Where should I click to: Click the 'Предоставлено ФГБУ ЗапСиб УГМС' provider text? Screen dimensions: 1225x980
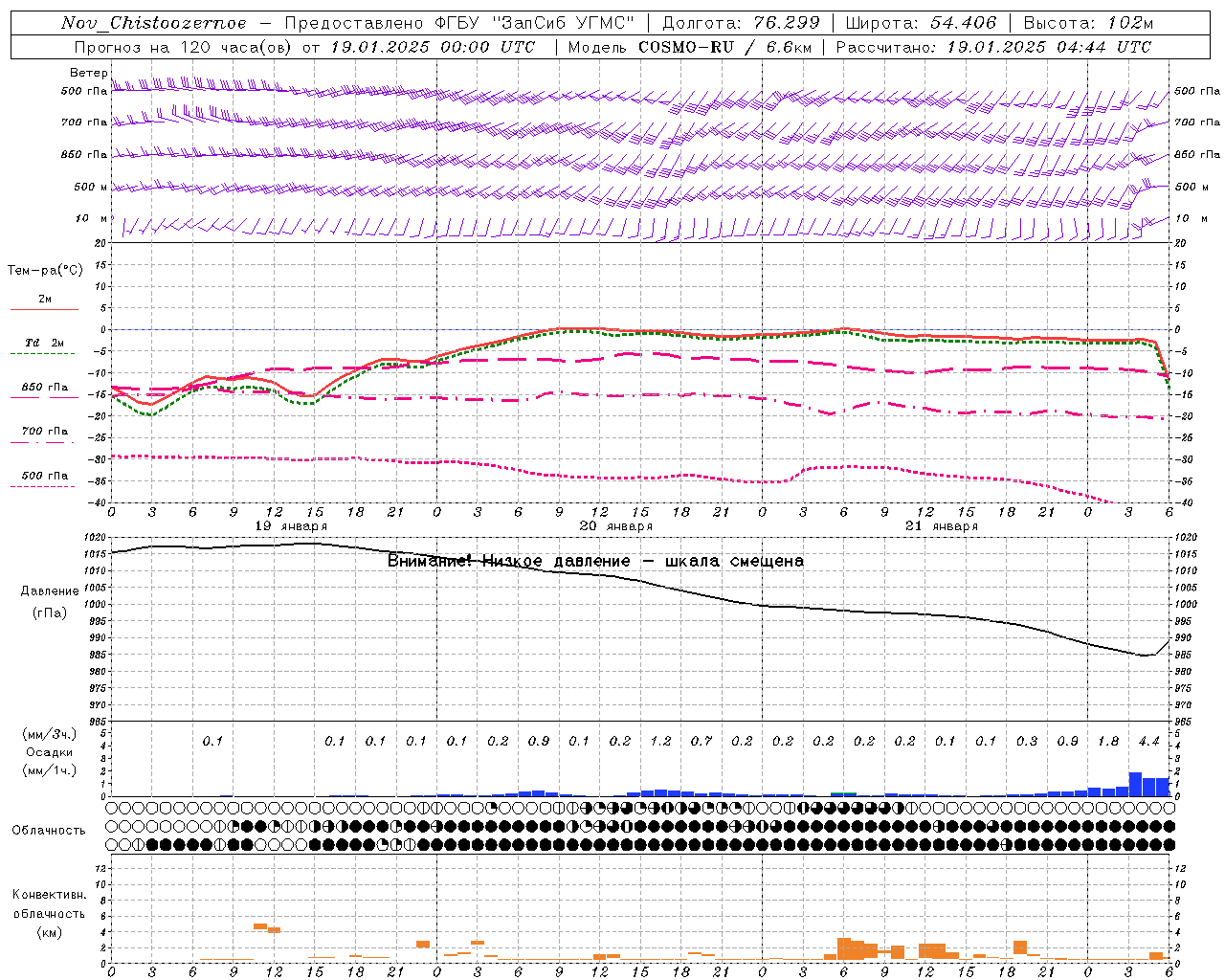pyautogui.click(x=460, y=23)
